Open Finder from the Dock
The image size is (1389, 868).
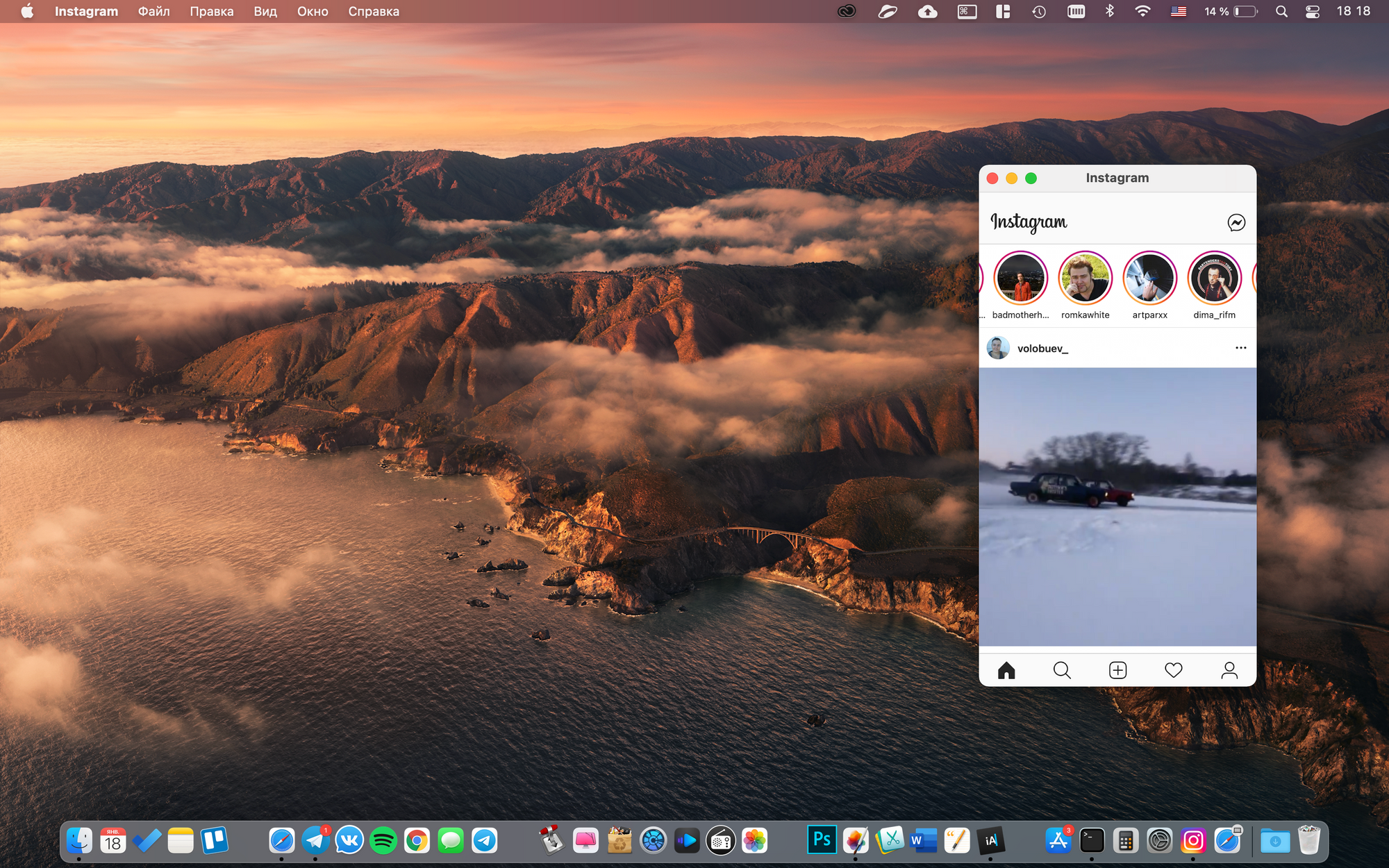pyautogui.click(x=79, y=841)
